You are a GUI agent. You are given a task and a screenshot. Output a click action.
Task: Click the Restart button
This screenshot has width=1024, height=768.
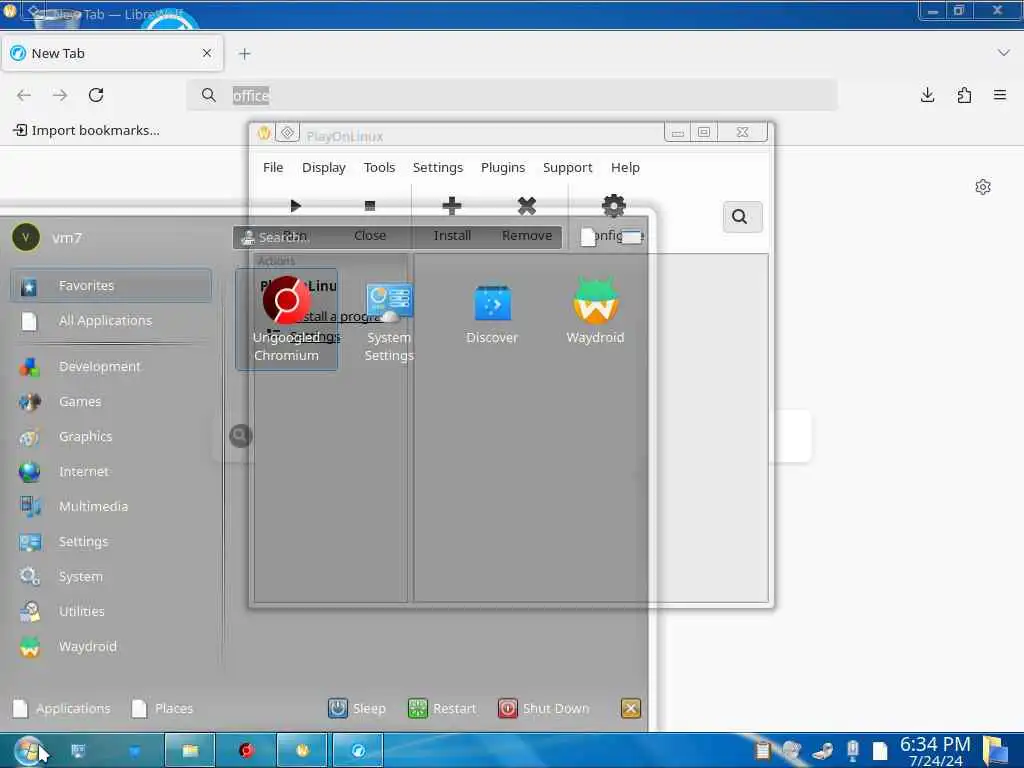coord(442,709)
